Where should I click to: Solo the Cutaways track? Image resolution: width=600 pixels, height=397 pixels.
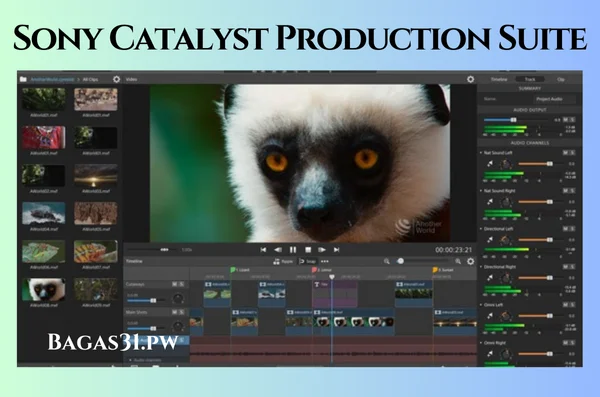coord(182,284)
